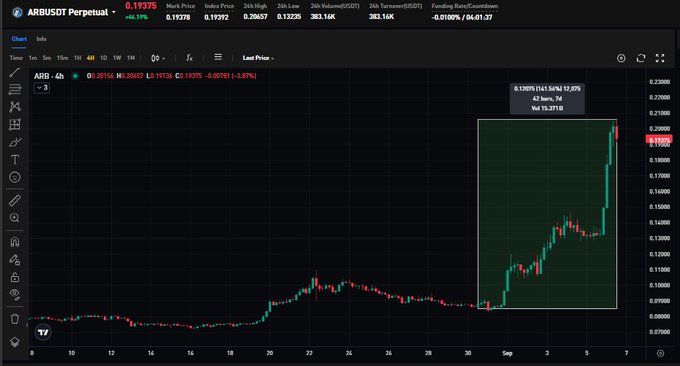Toggle magnet mode for drawings
Screen dimensions: 680x366
tap(15, 242)
